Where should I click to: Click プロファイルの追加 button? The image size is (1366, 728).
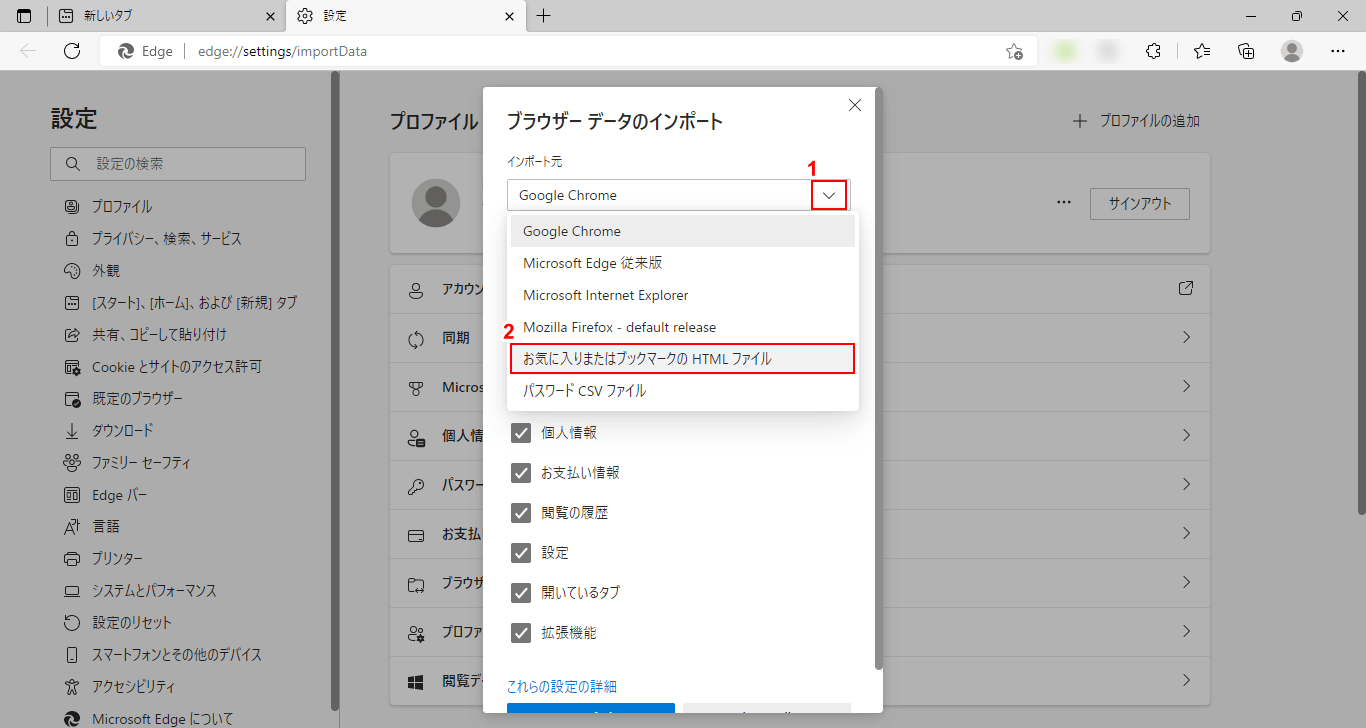[1136, 121]
